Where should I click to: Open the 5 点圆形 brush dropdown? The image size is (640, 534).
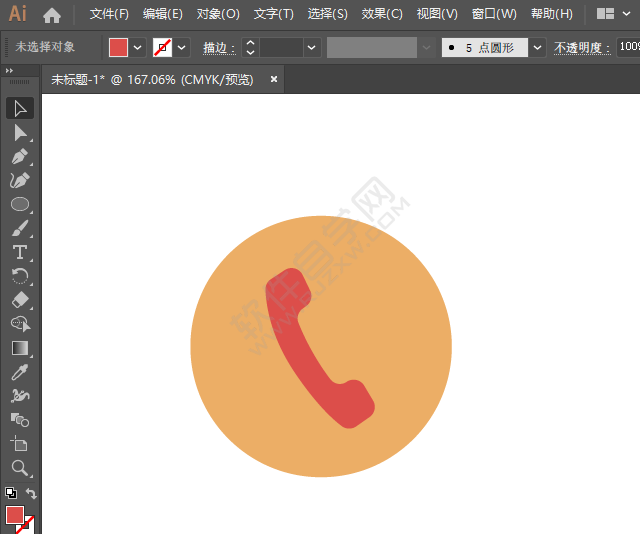[538, 47]
